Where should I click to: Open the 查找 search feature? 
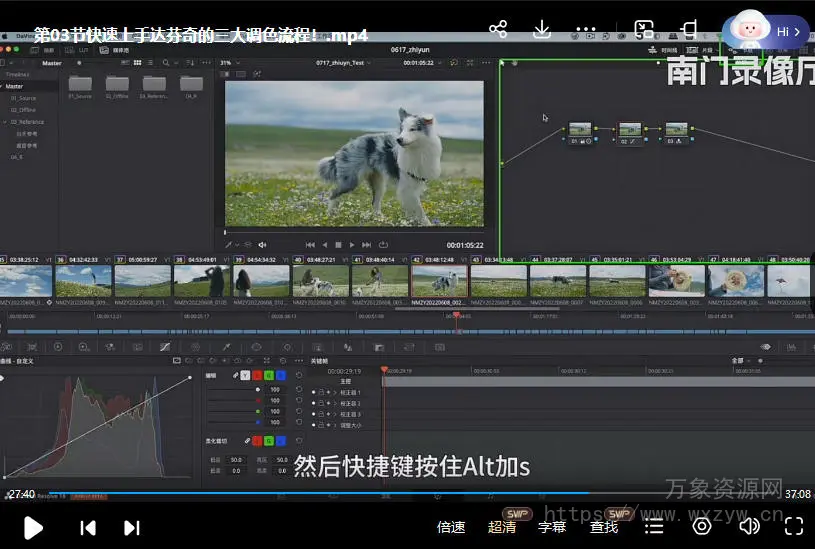coord(603,527)
